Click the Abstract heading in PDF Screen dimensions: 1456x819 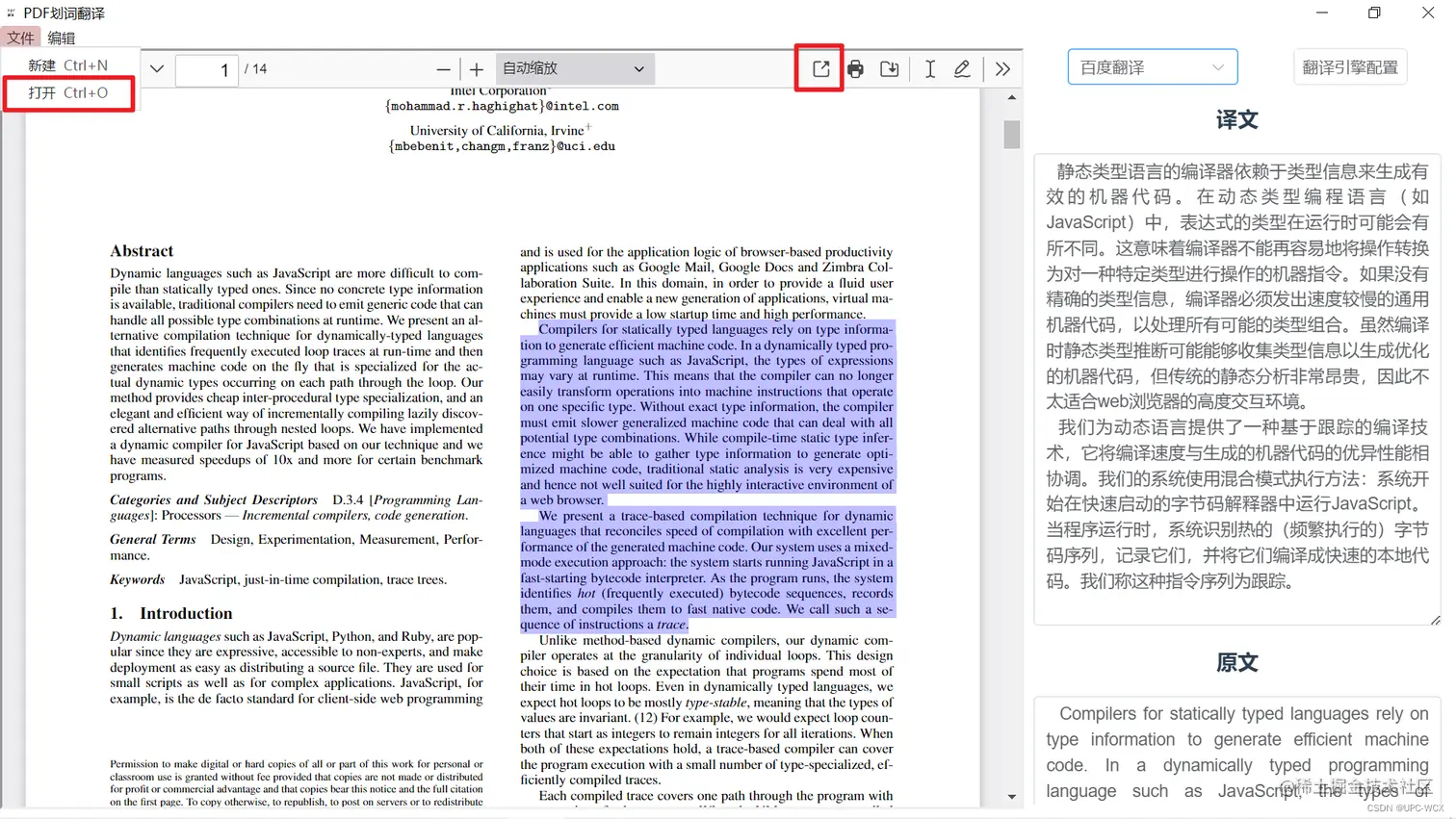pos(142,251)
